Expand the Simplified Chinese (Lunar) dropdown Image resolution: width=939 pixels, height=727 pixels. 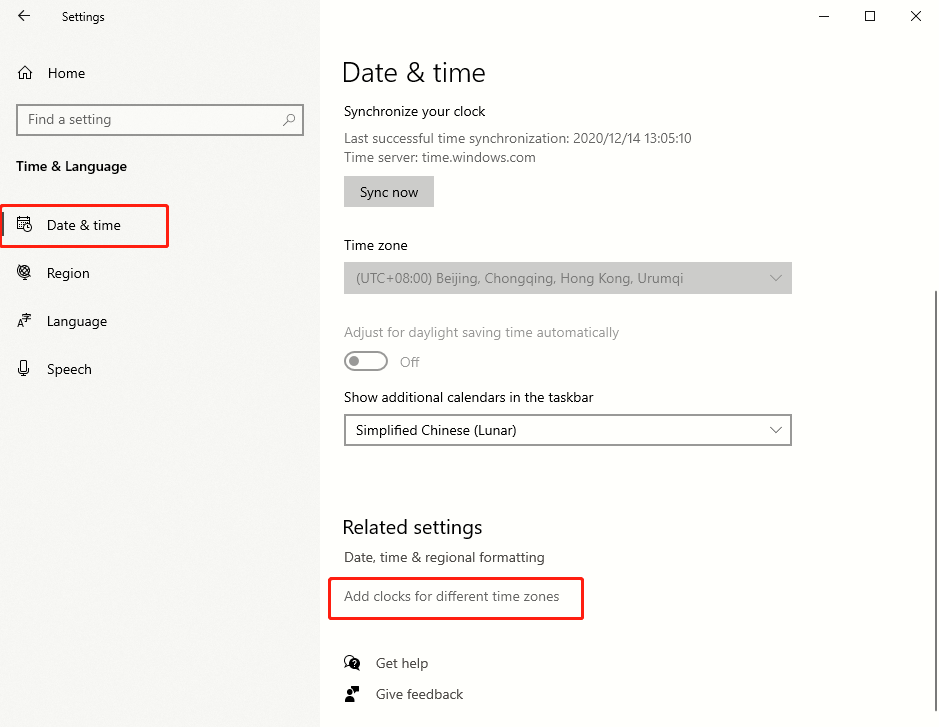568,430
